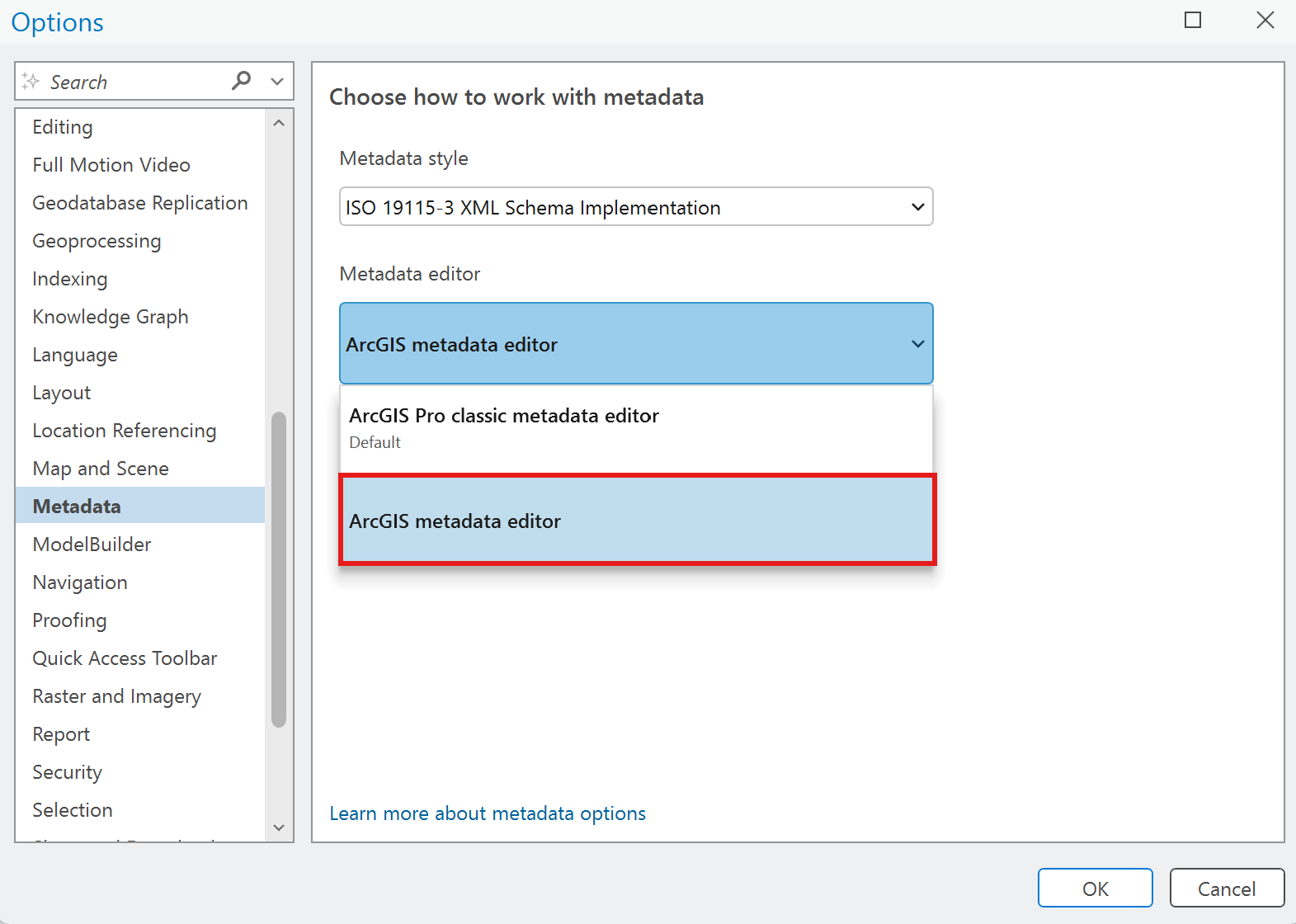Choose ArcGIS Pro classic metadata editor
Screen dimensions: 1296x924
coord(636,429)
